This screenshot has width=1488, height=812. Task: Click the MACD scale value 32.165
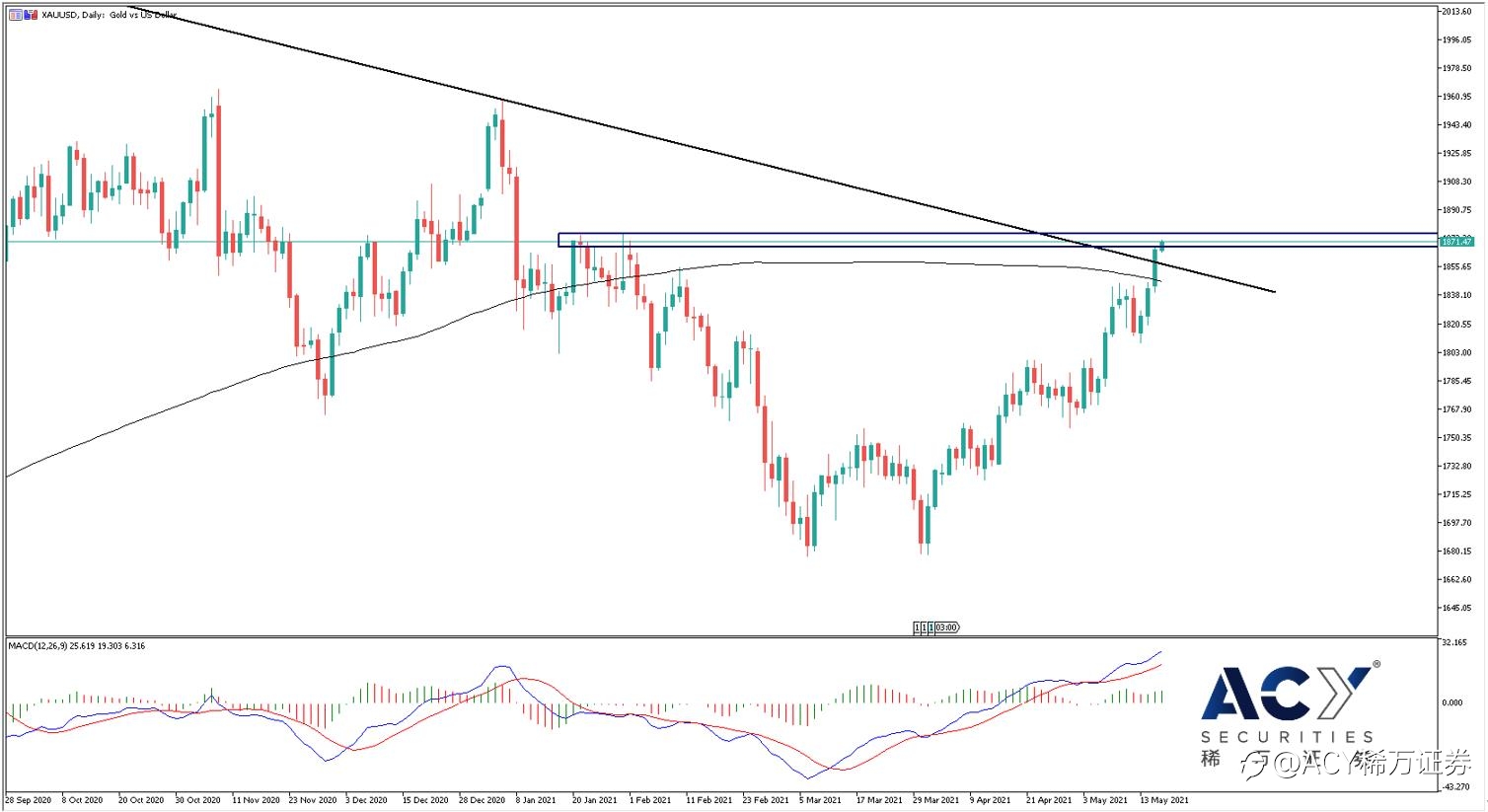click(1453, 642)
